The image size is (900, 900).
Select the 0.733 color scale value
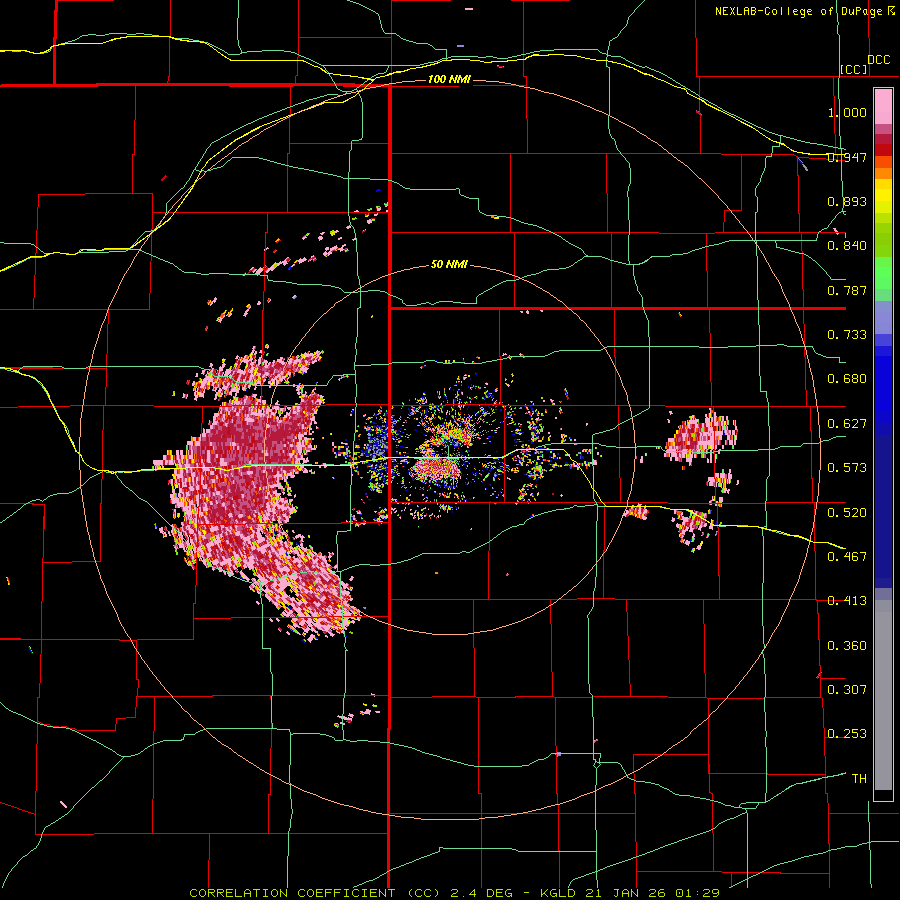click(847, 335)
